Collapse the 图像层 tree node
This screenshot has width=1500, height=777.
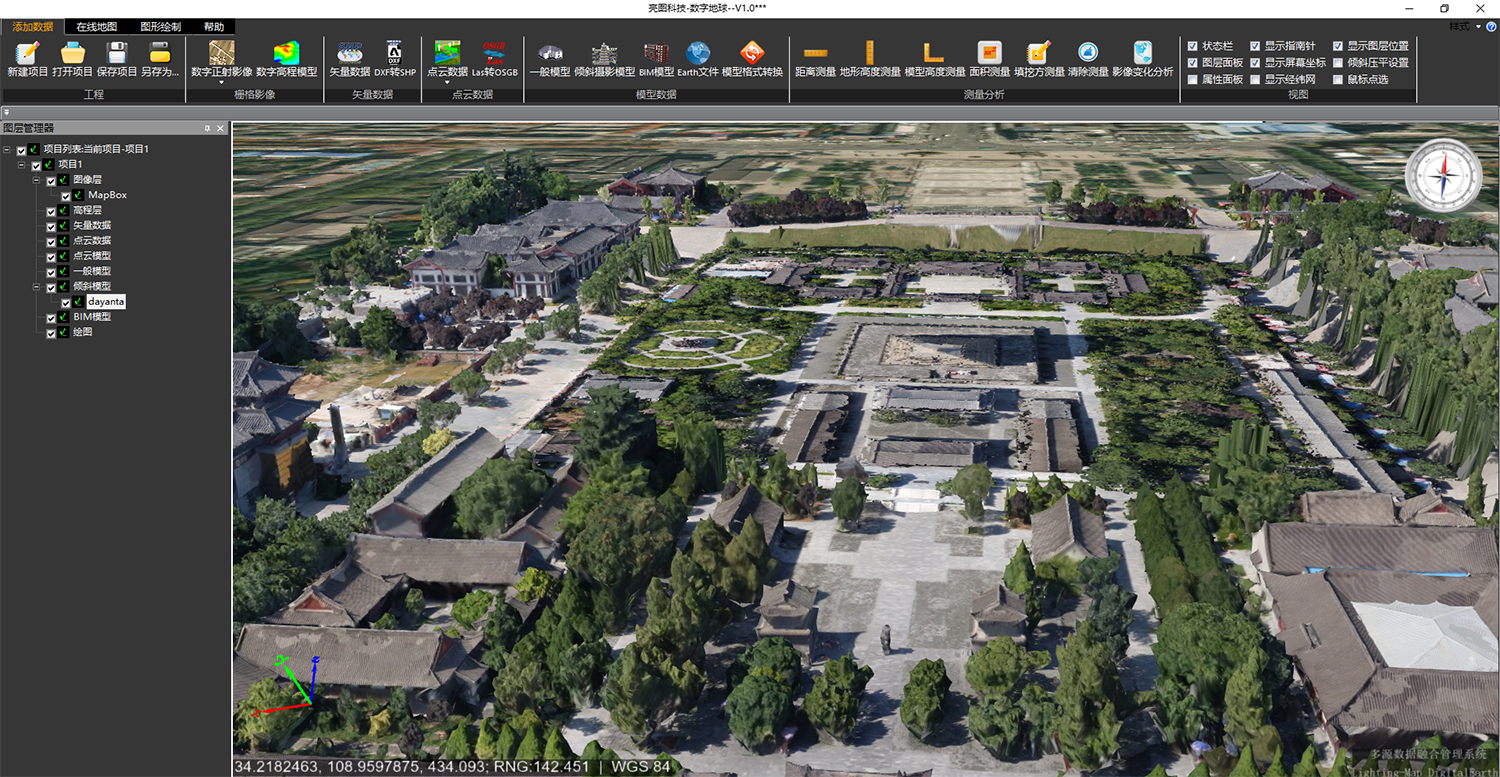37,180
